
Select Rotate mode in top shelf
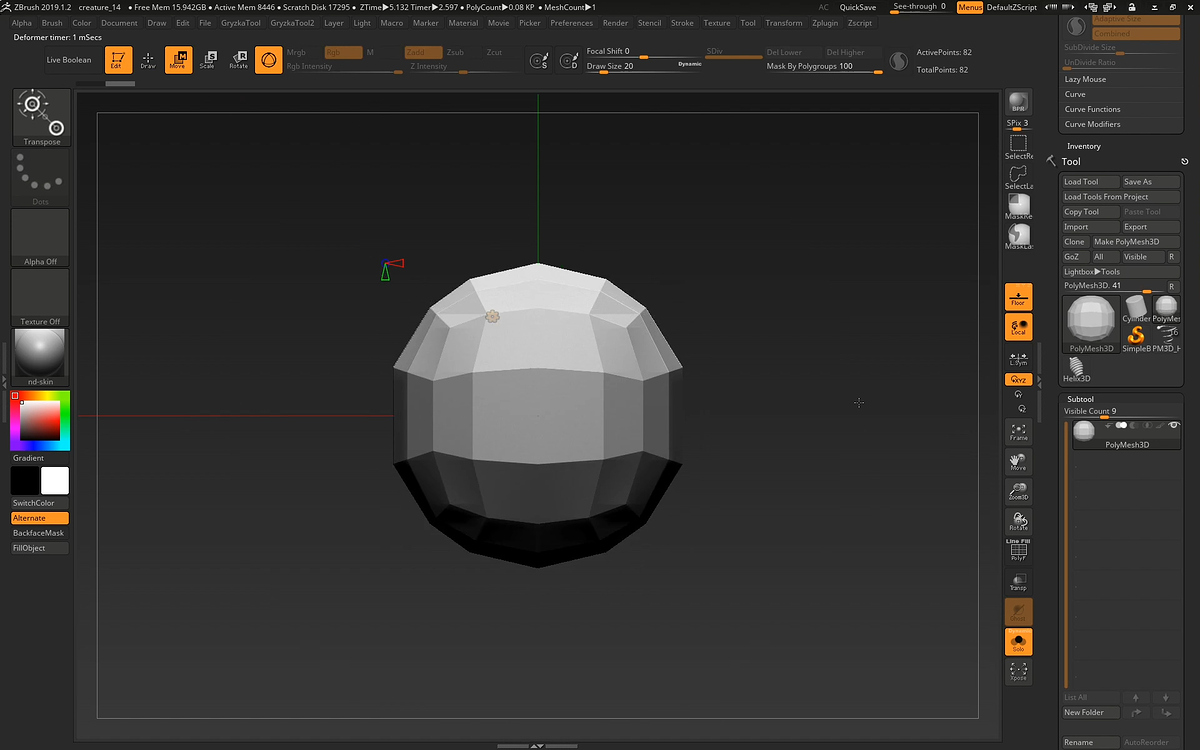click(x=238, y=60)
